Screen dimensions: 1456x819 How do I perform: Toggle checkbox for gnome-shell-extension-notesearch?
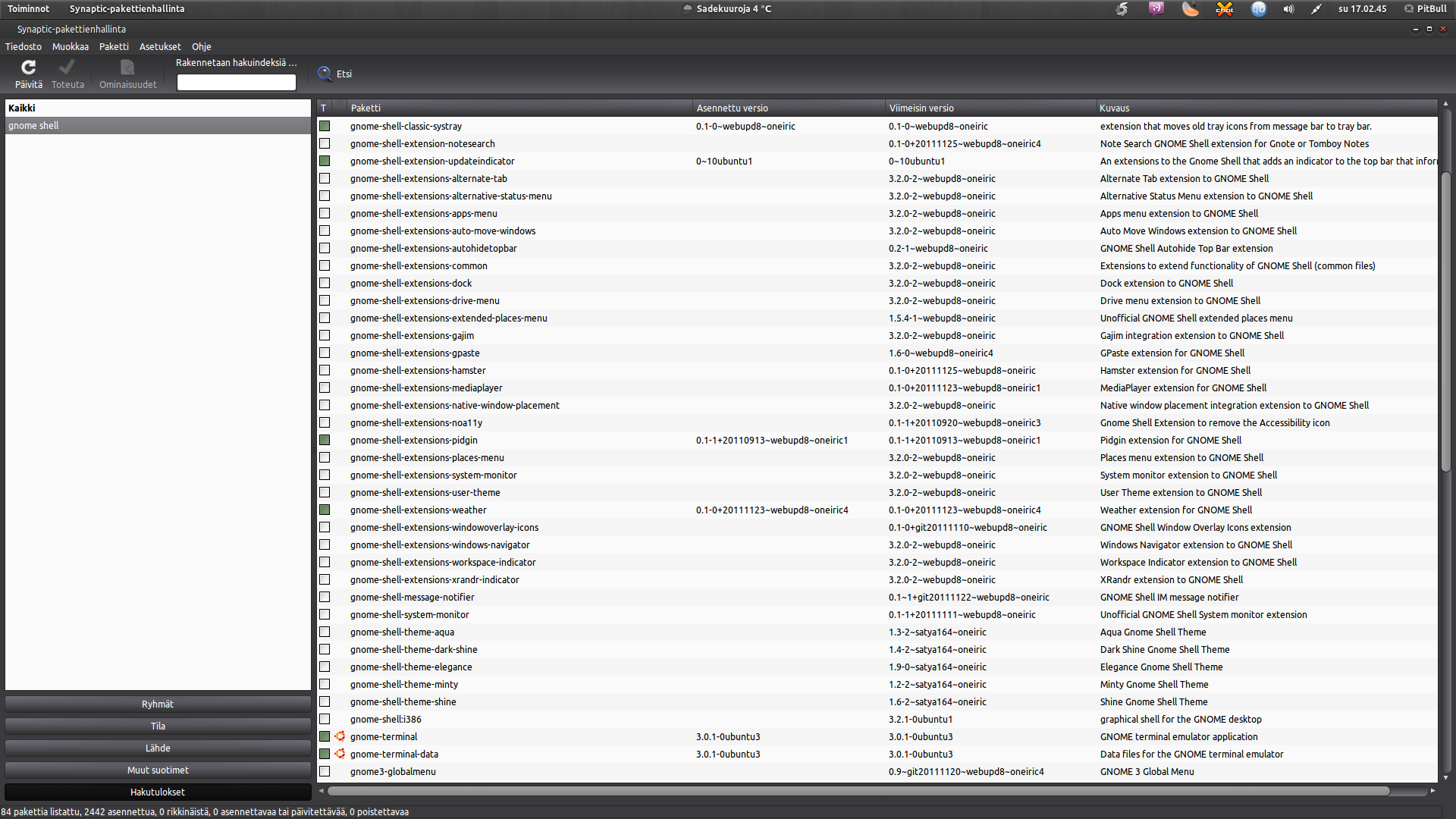pos(325,144)
